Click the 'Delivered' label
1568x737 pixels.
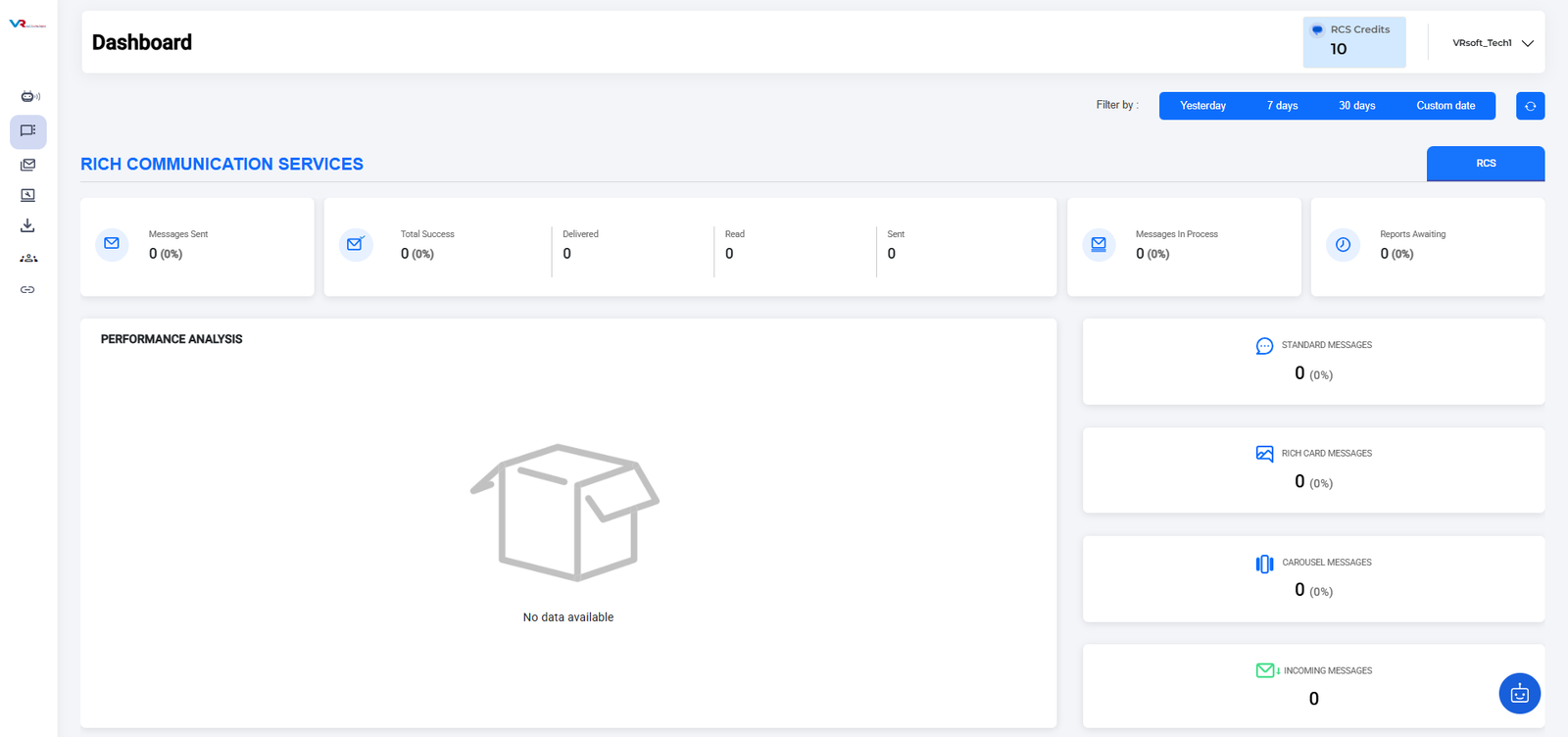click(x=580, y=234)
